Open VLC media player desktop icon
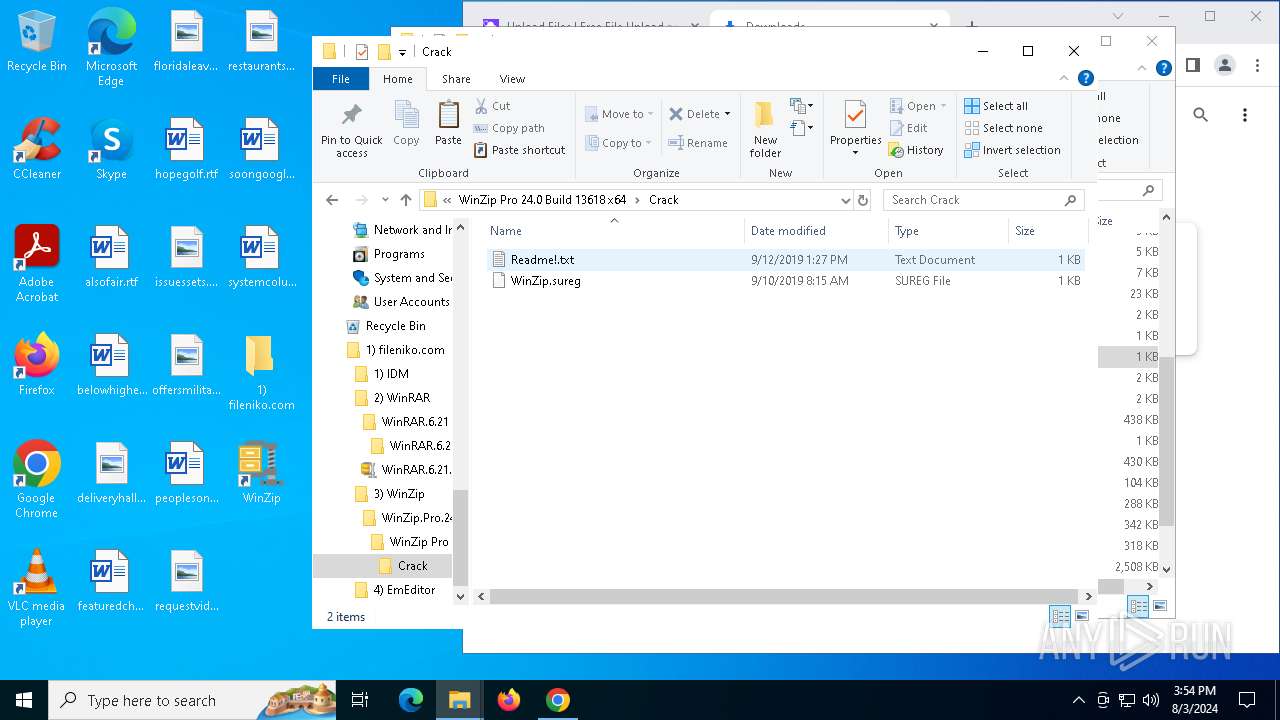This screenshot has width=1280, height=720. 37,588
